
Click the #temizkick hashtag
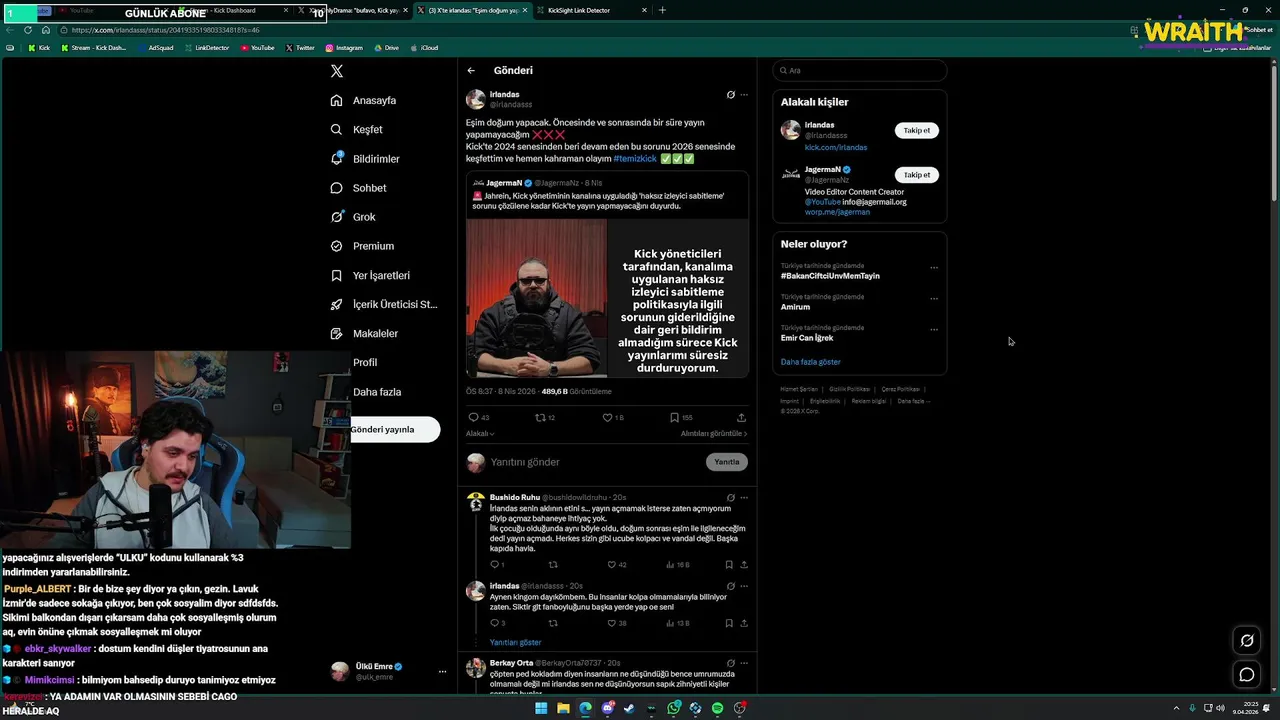(635, 159)
